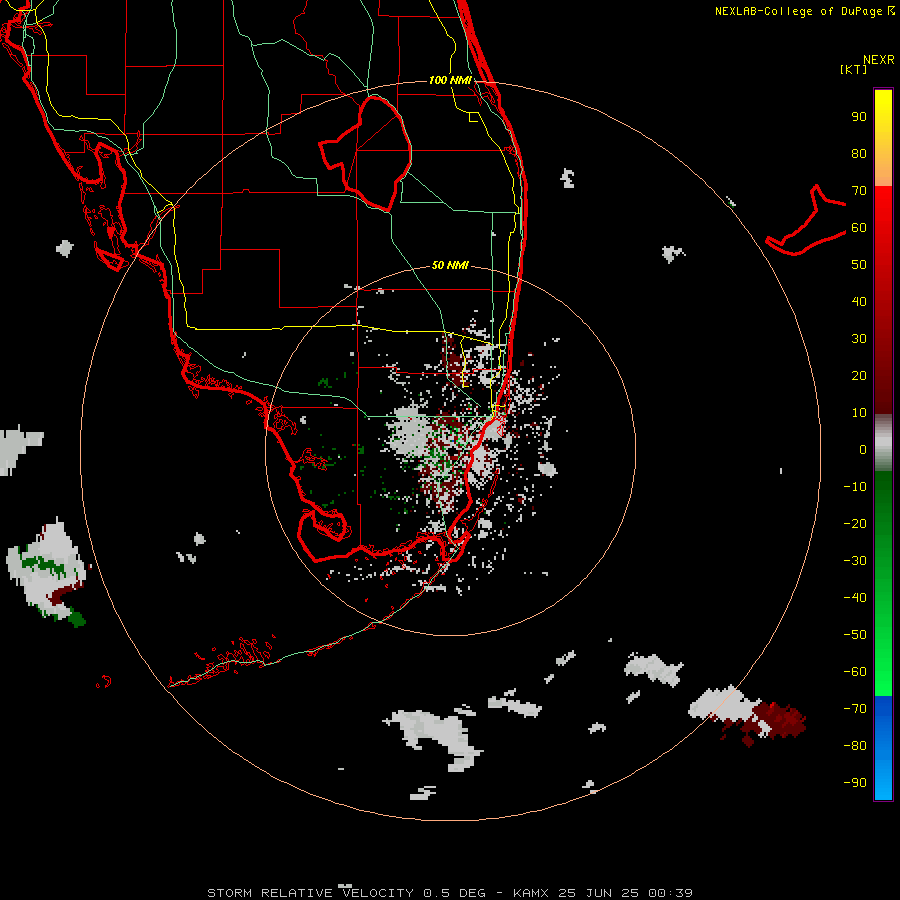Viewport: 900px width, 900px height.
Task: Select the 0 value on velocity scale
Action: tap(863, 449)
